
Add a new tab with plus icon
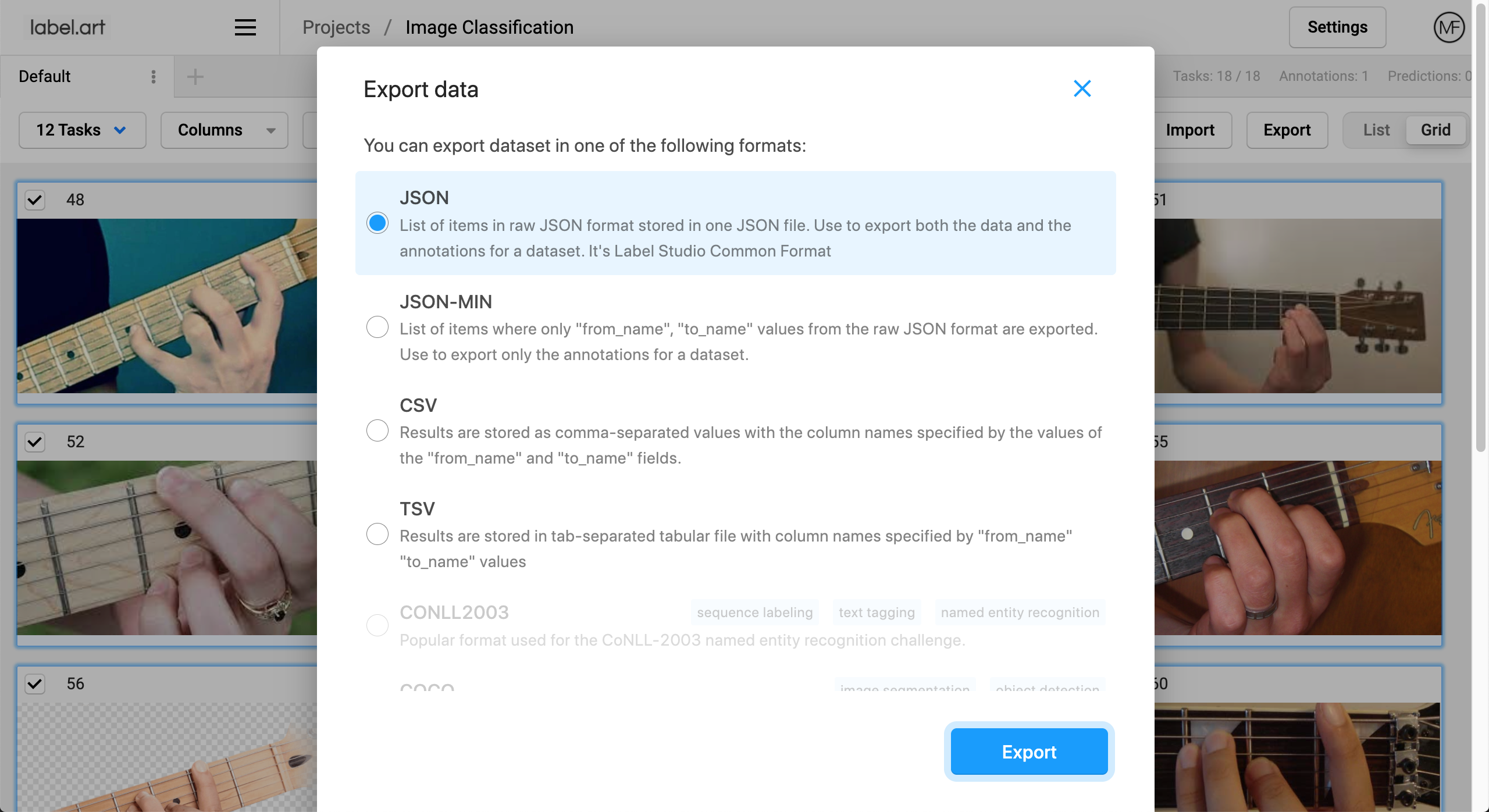pyautogui.click(x=195, y=77)
